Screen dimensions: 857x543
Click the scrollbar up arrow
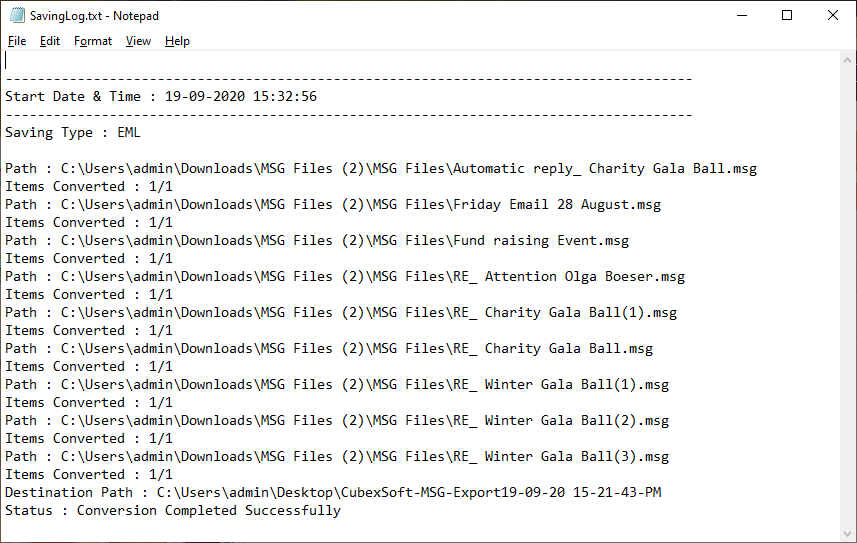pos(847,60)
